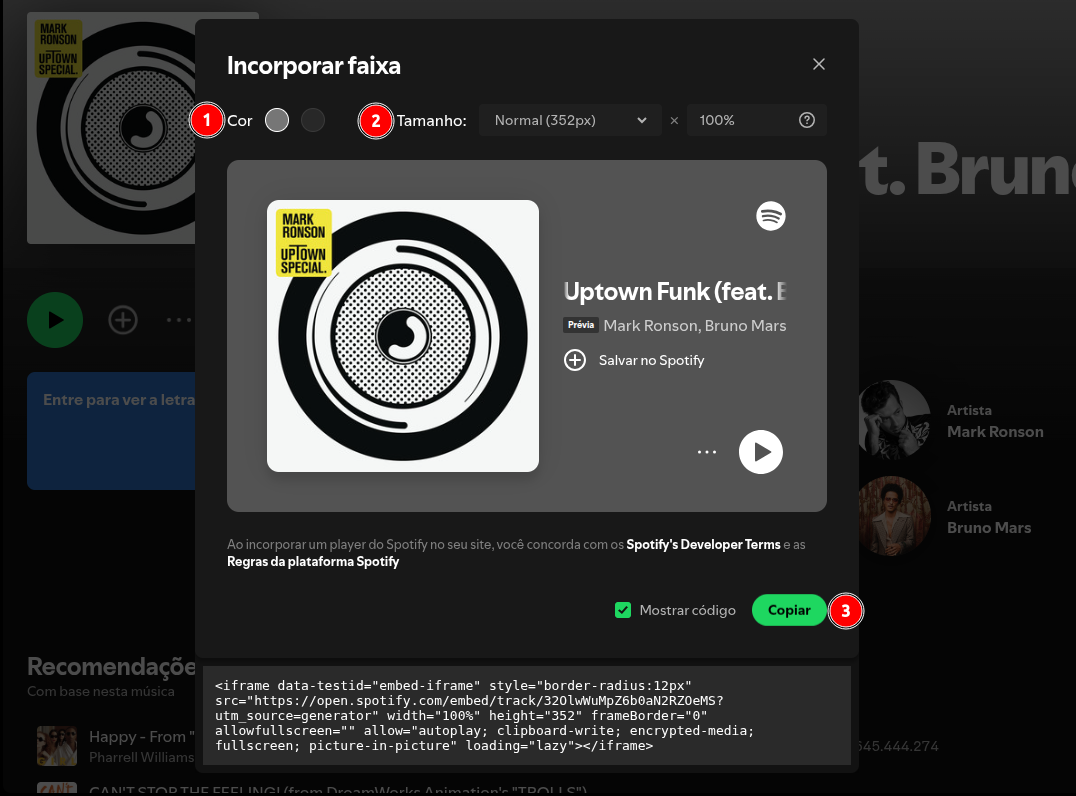Image resolution: width=1076 pixels, height=796 pixels.
Task: Play the preview in the embed player
Action: pos(760,452)
